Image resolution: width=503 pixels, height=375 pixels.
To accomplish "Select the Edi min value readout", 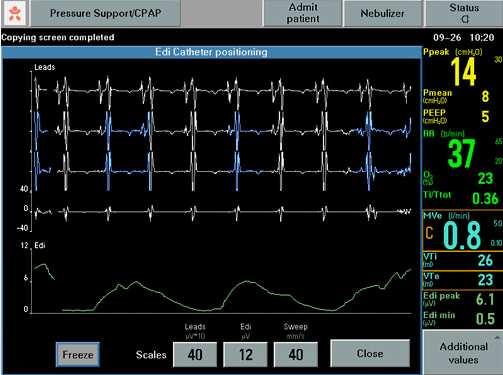I will 485,319.
